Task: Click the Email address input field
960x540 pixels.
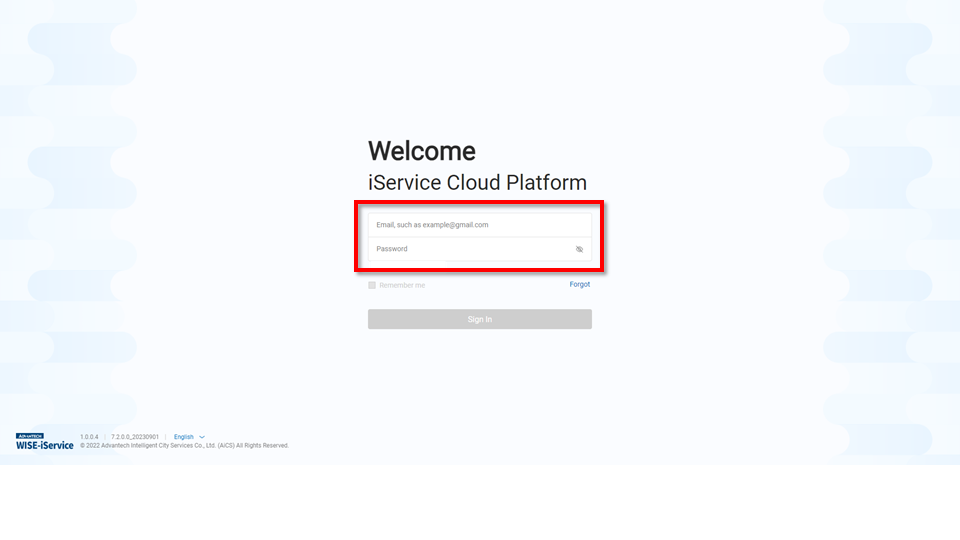Action: coord(479,225)
